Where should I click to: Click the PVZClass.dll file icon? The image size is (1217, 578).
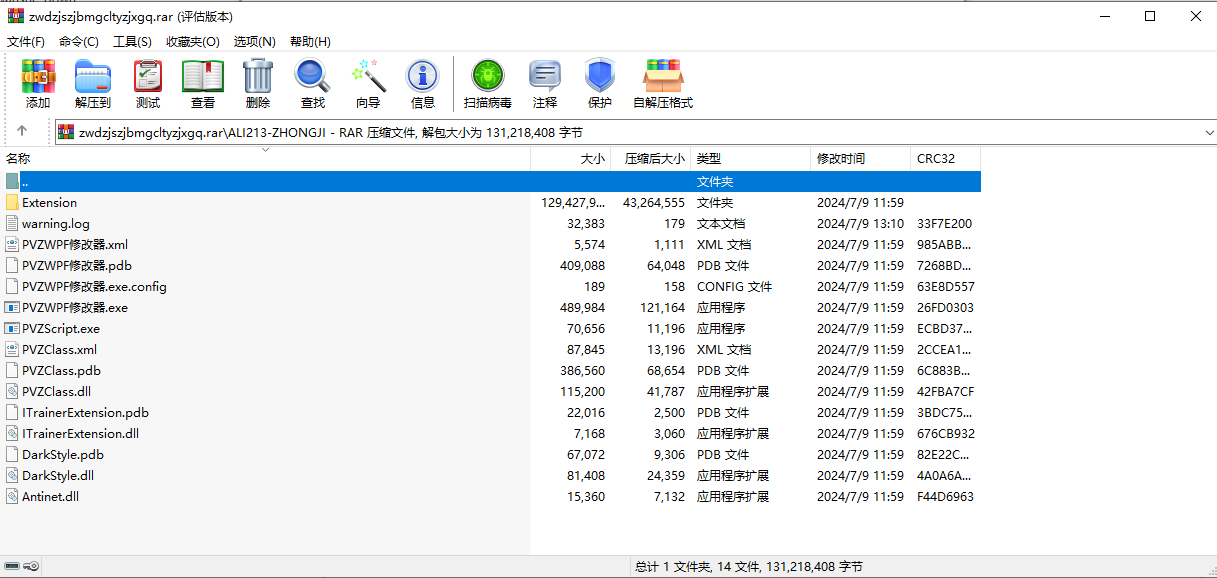pyautogui.click(x=12, y=392)
